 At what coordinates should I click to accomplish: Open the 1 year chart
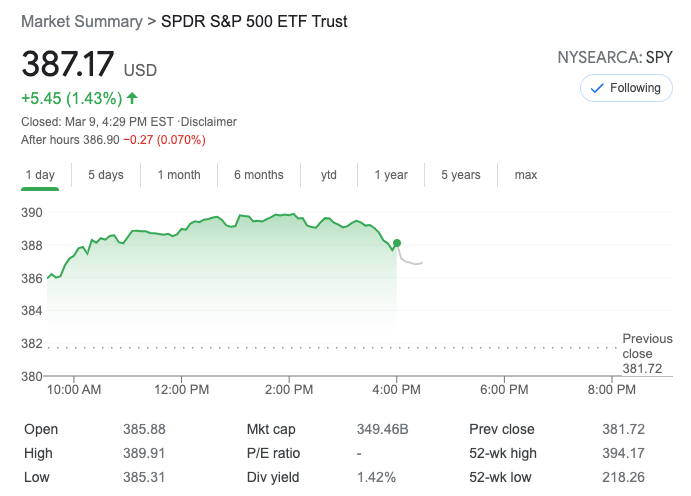(391, 175)
